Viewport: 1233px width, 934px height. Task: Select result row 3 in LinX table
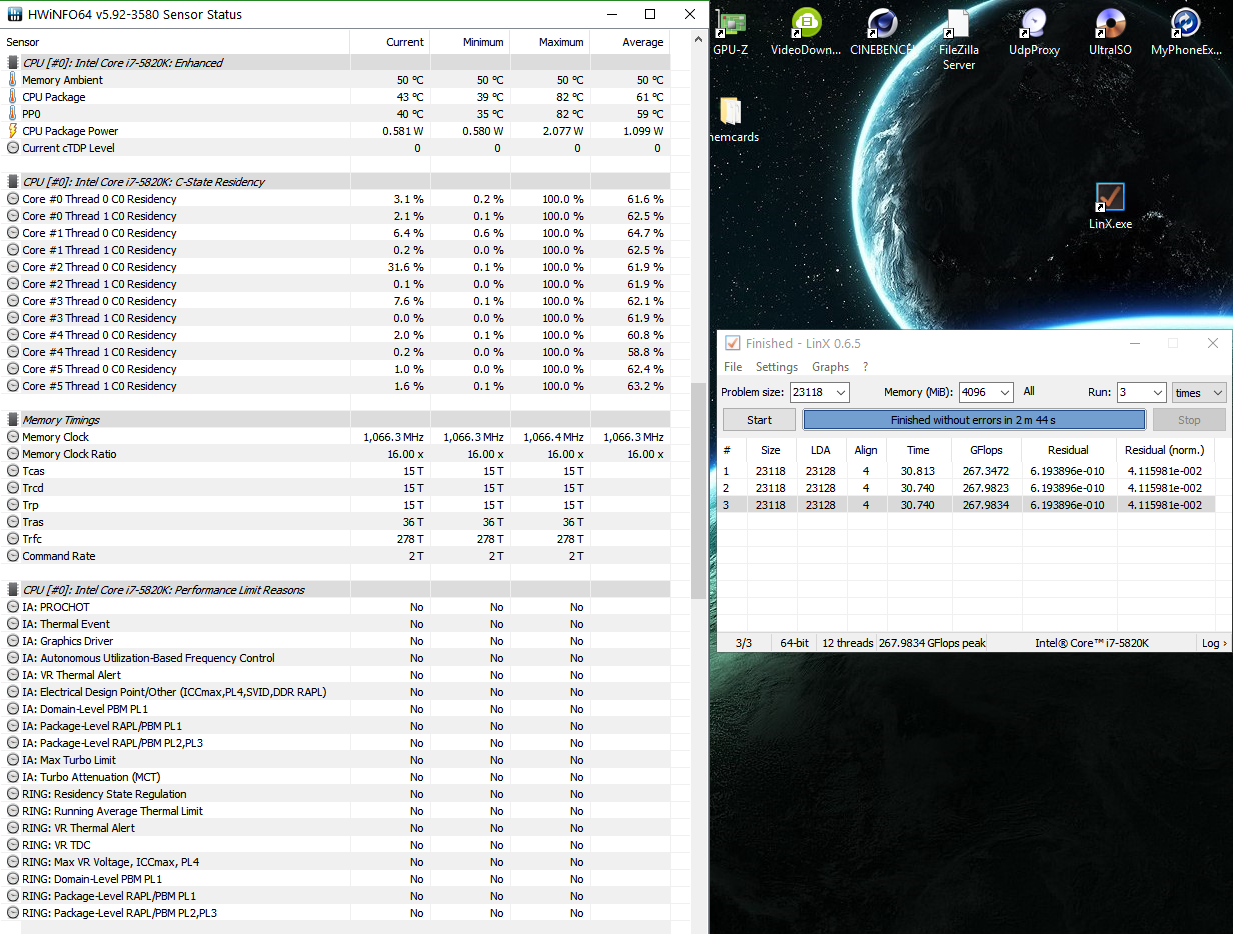(966, 505)
